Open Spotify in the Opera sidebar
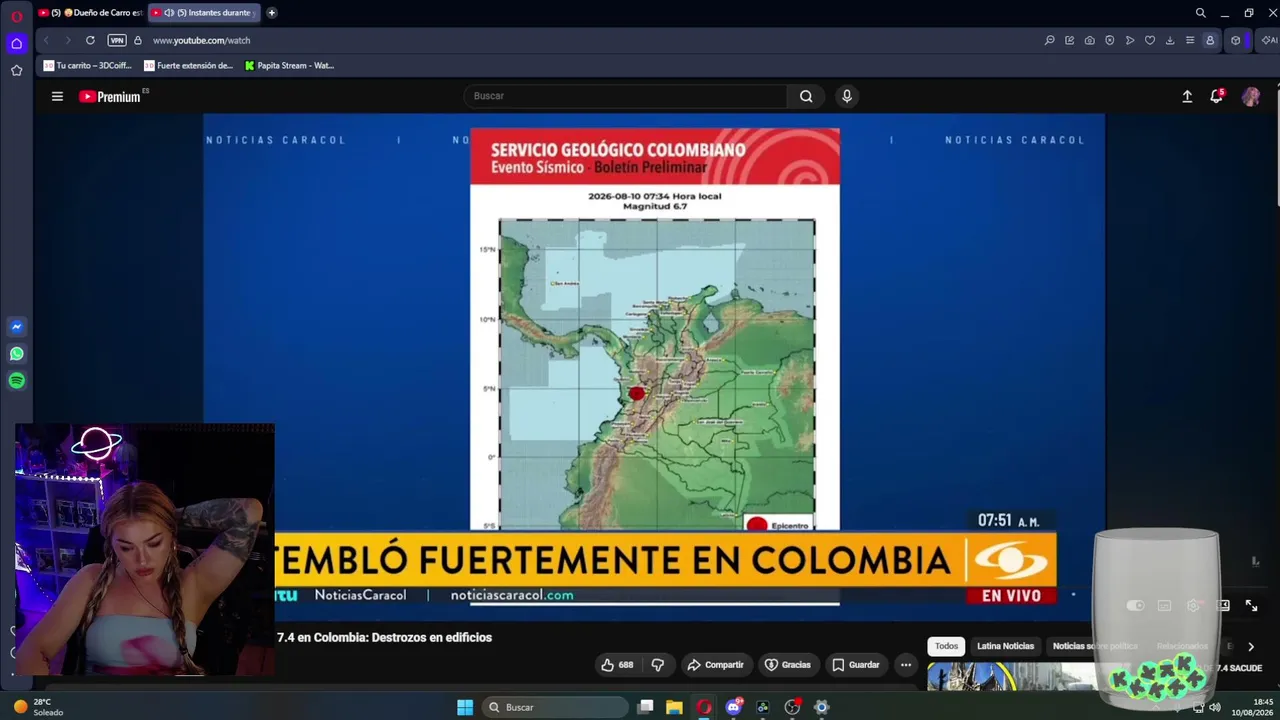 tap(17, 381)
